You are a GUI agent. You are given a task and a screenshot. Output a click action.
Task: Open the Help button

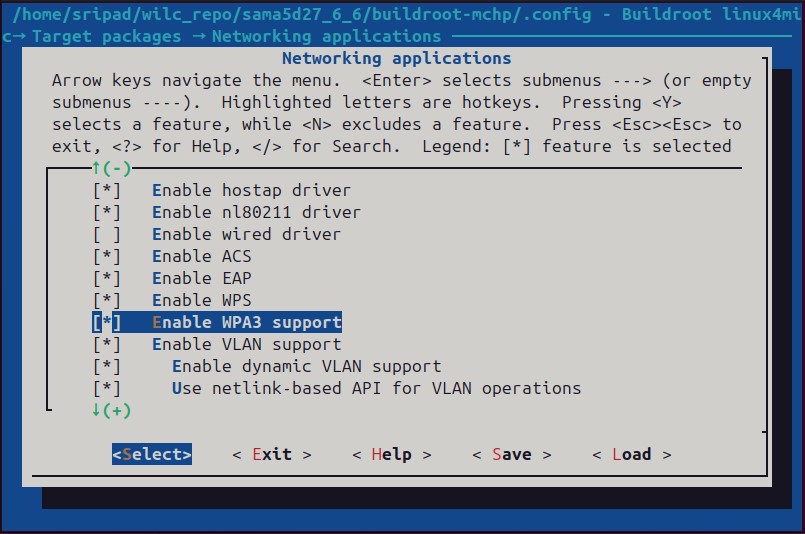tap(391, 454)
